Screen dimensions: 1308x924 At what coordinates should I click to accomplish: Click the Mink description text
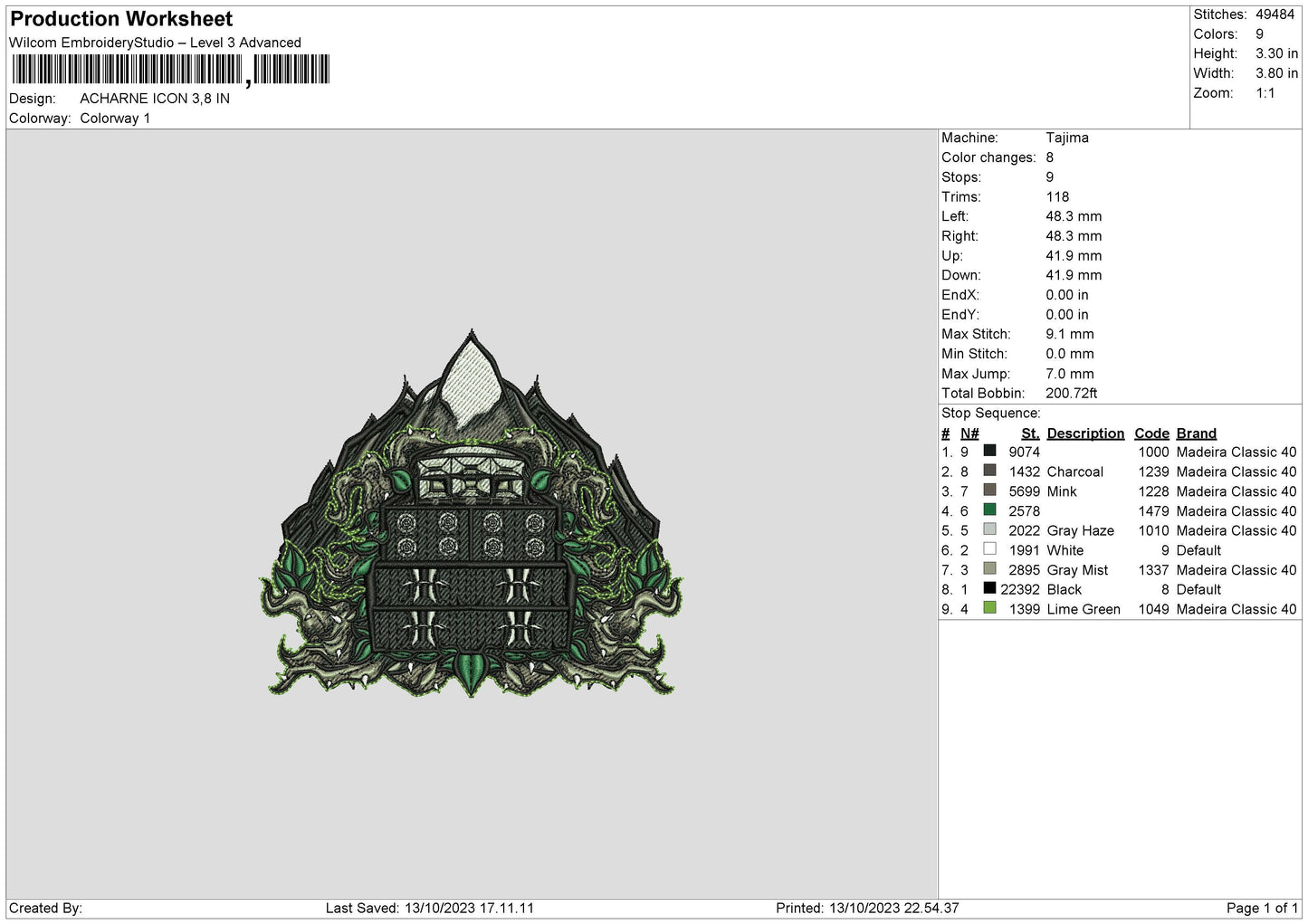1062,491
